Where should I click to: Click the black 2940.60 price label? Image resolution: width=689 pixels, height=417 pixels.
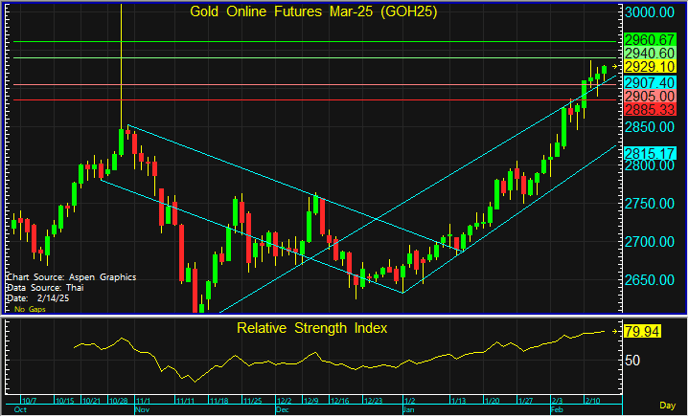click(x=650, y=53)
